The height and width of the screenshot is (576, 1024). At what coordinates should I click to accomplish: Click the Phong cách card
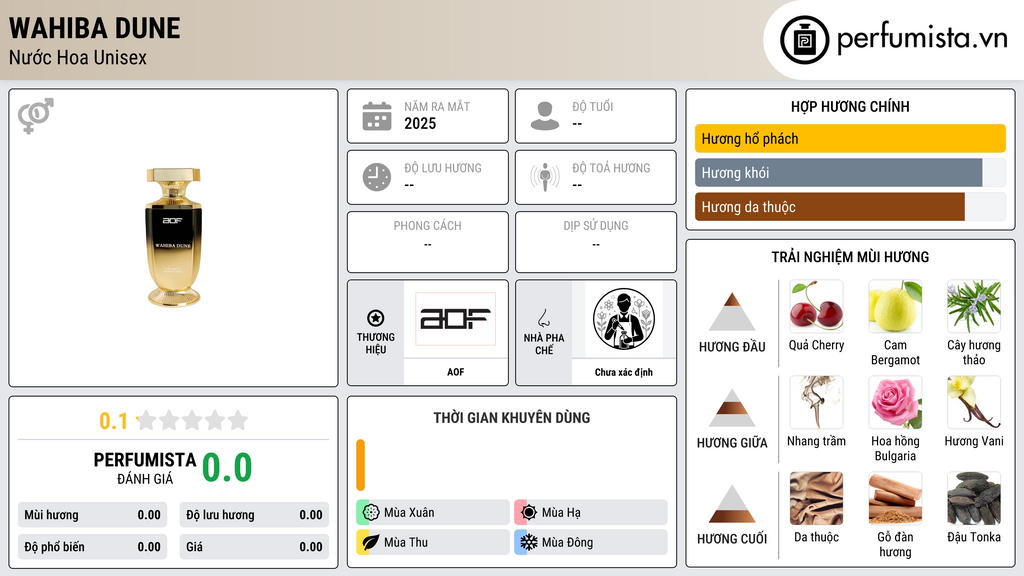click(x=428, y=242)
